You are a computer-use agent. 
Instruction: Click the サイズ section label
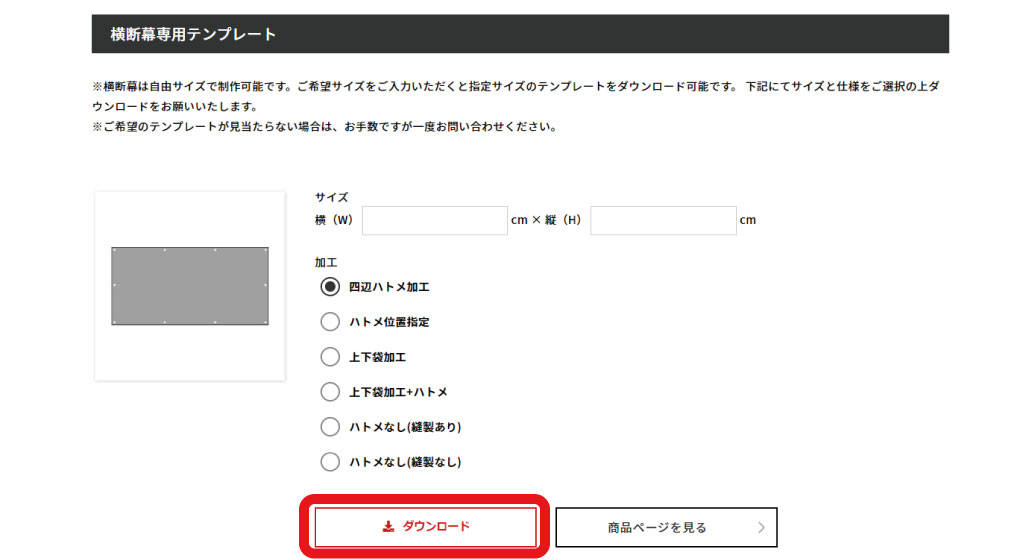tap(331, 197)
